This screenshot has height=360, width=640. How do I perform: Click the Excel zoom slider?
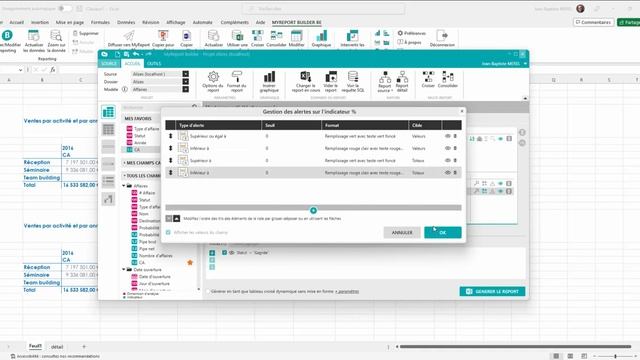tap(616, 356)
